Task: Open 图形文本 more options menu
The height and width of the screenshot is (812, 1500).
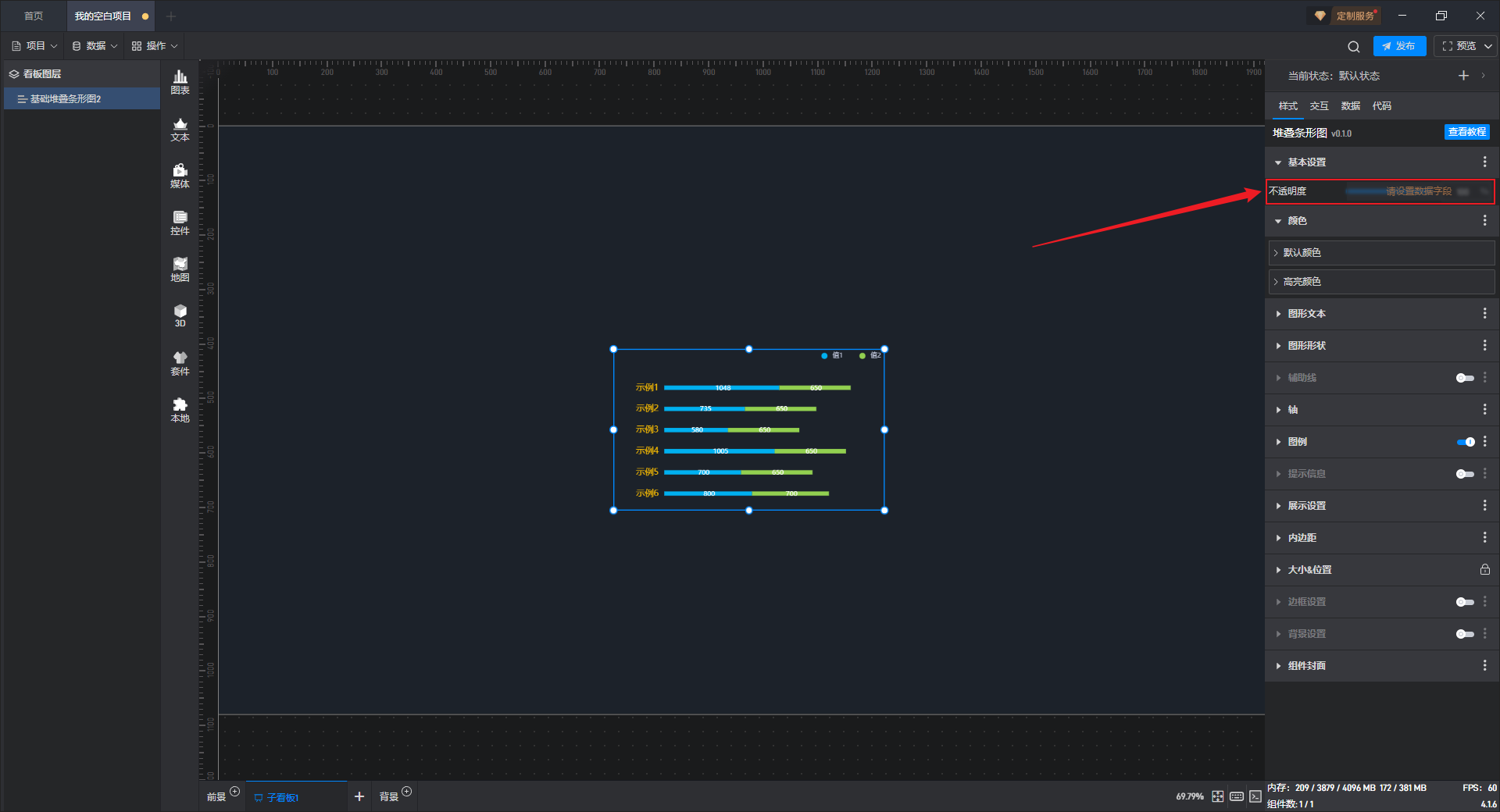Action: tap(1484, 313)
